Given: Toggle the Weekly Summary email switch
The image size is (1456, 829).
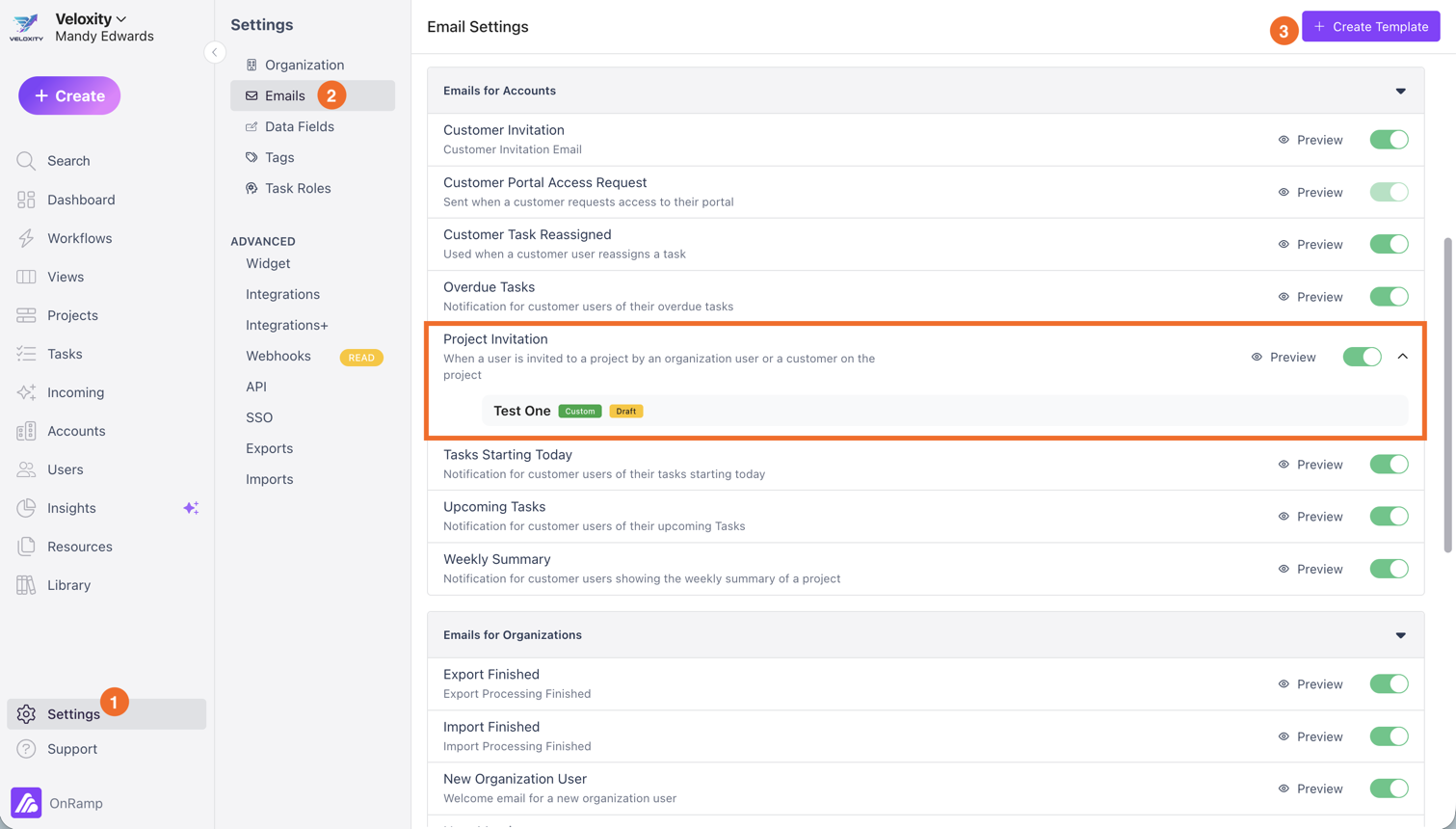Looking at the screenshot, I should tap(1389, 569).
